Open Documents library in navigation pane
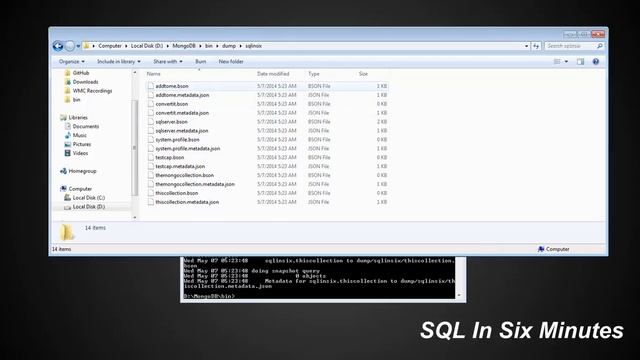This screenshot has width=640, height=360. 86,127
